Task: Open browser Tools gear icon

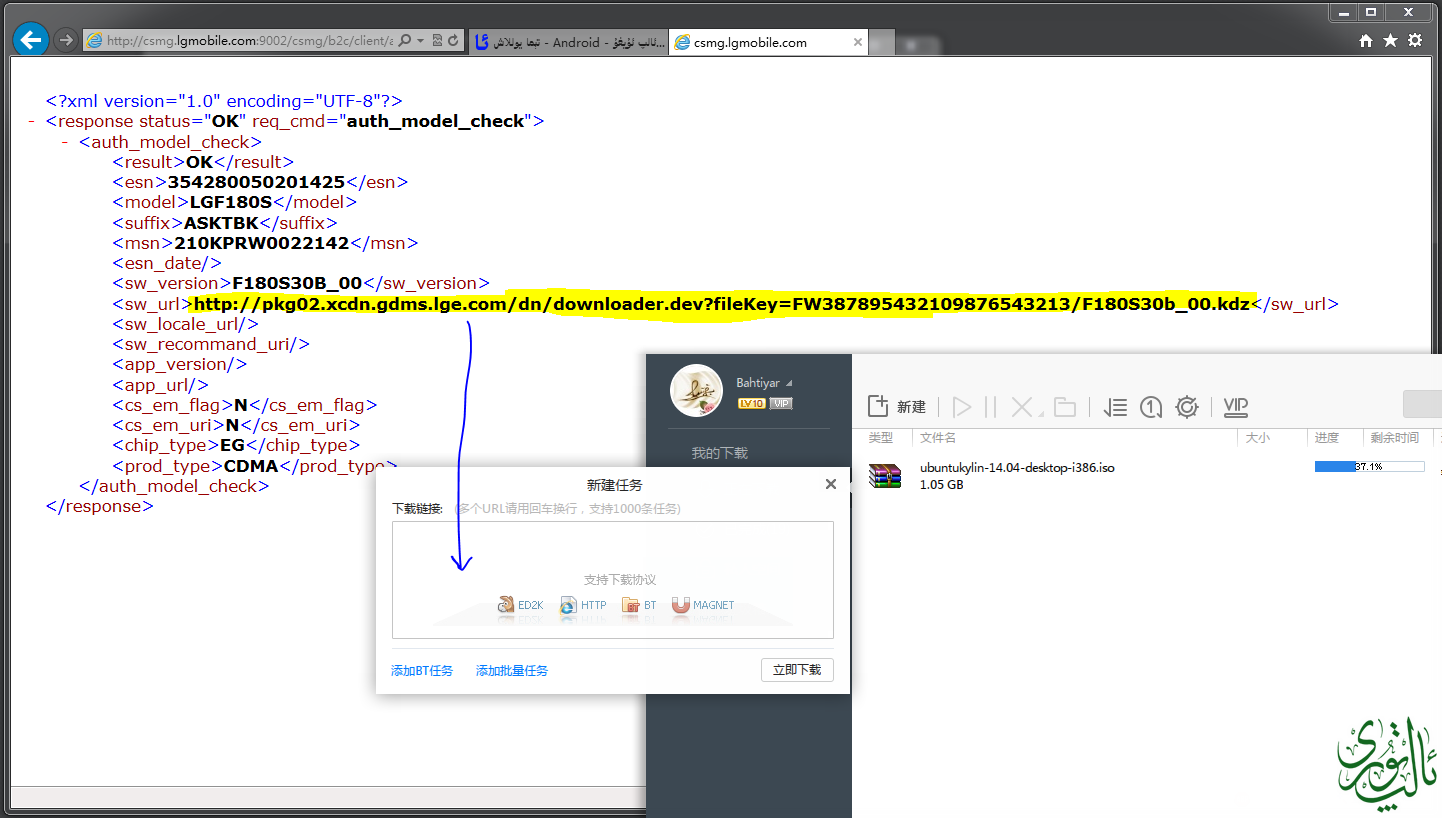Action: click(1415, 41)
